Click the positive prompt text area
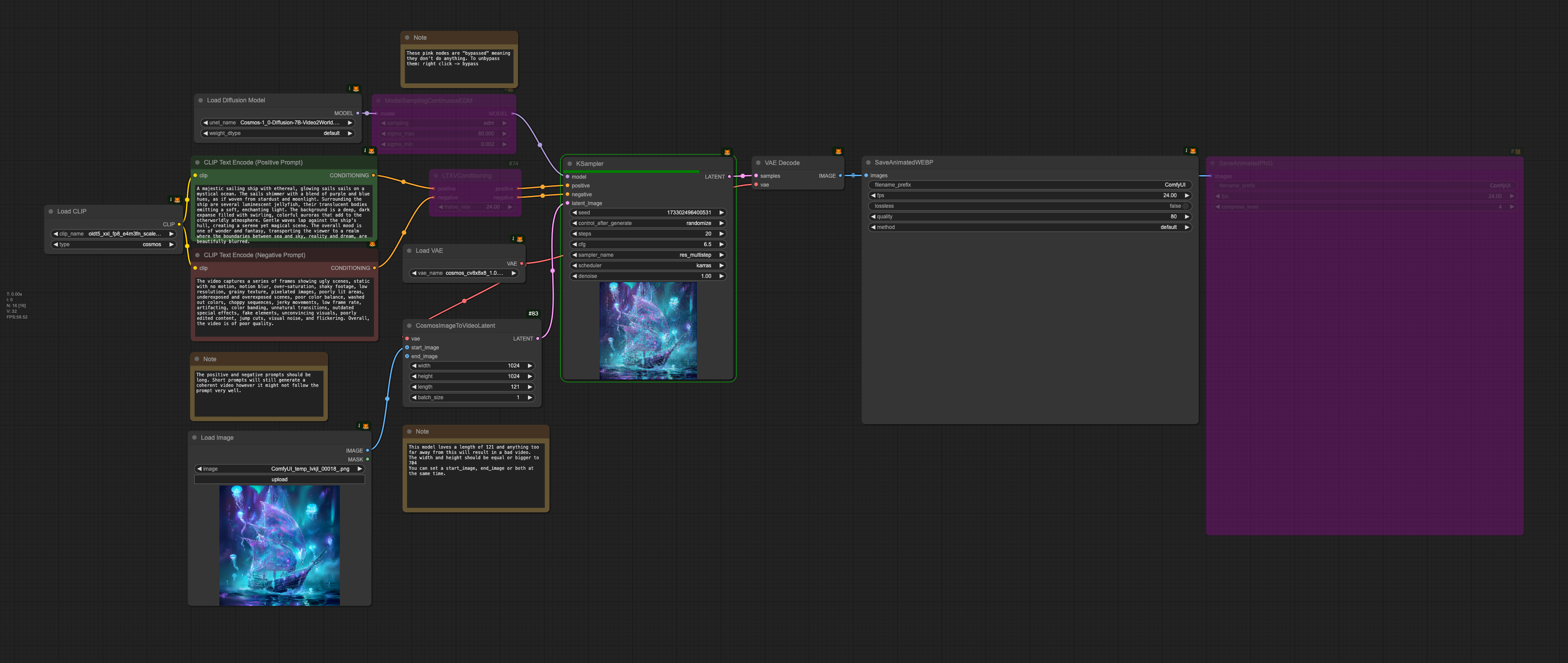This screenshot has width=1568, height=663. pos(284,212)
